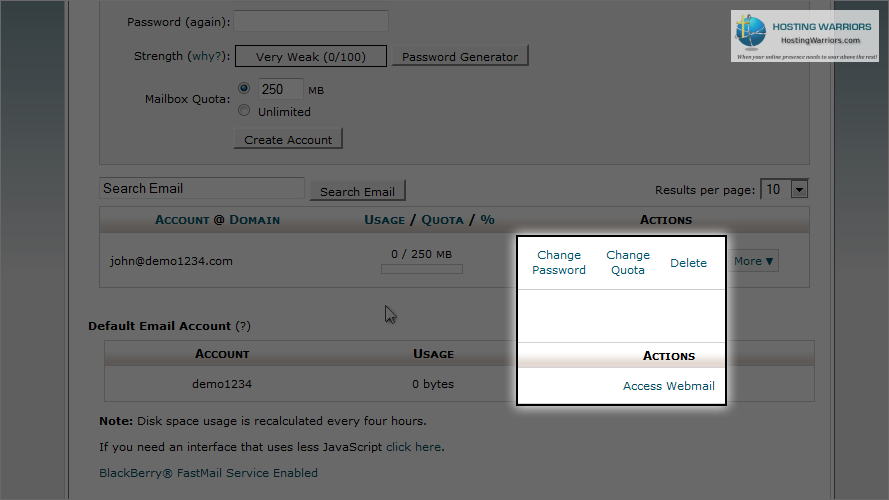Sort by Usage column header
889x500 pixels.
pyautogui.click(x=384, y=220)
